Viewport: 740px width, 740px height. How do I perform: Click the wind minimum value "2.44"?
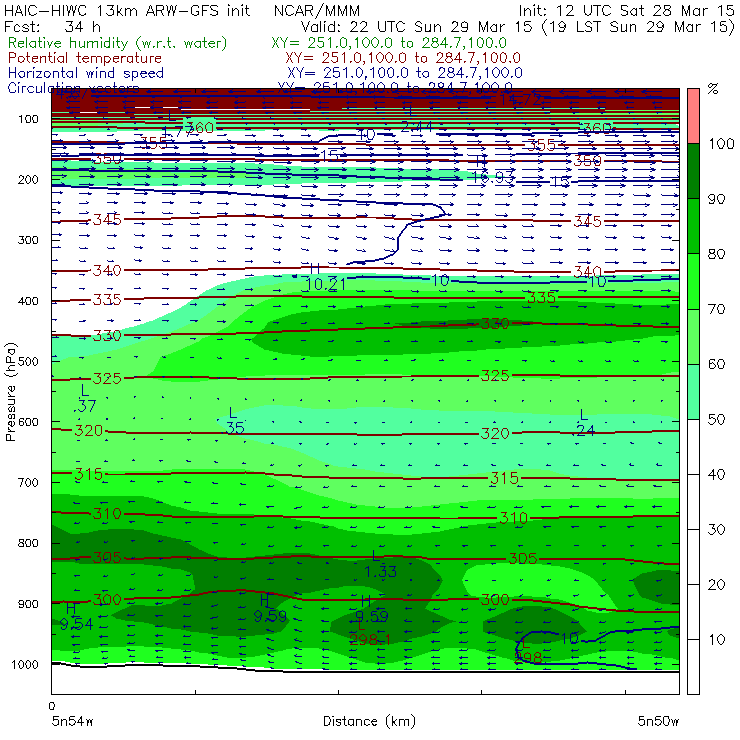tap(417, 126)
